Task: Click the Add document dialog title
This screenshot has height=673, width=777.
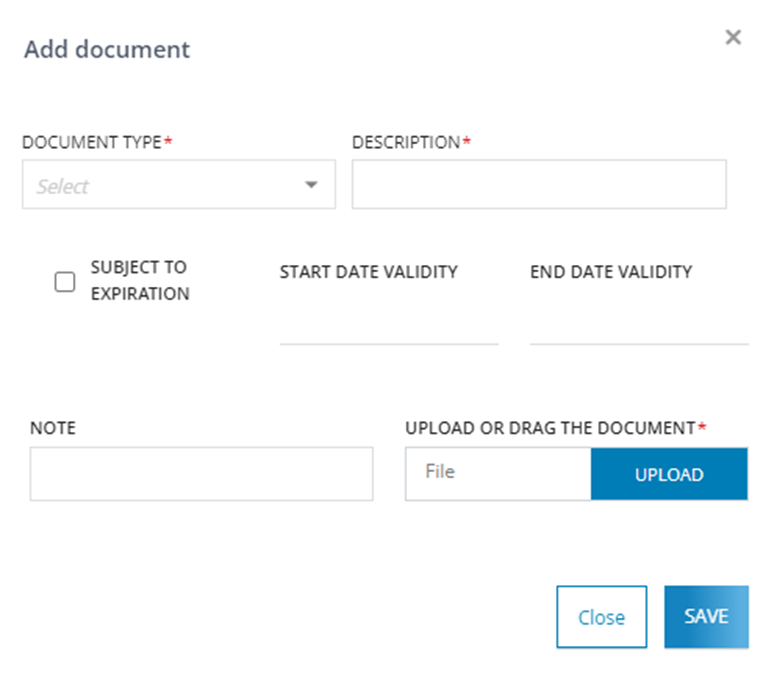Action: tap(107, 49)
